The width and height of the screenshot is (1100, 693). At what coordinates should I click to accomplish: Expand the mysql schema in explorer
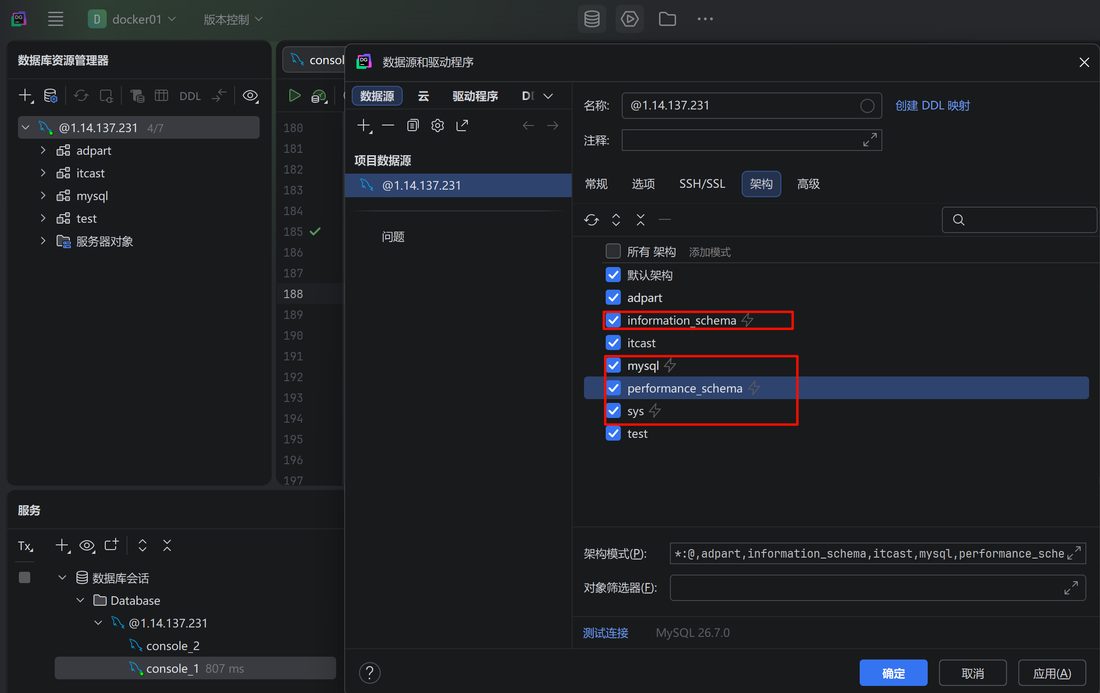pos(43,196)
